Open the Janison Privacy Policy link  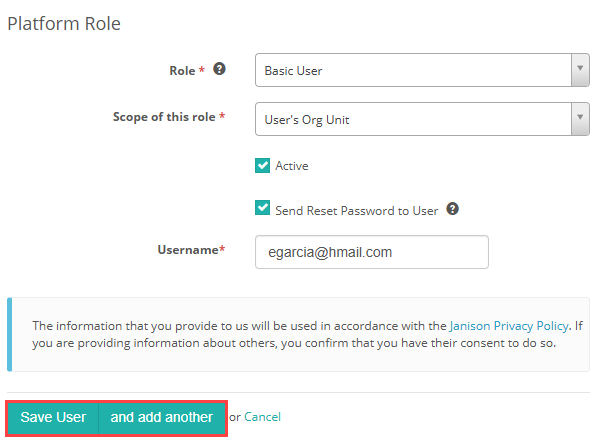[x=508, y=326]
